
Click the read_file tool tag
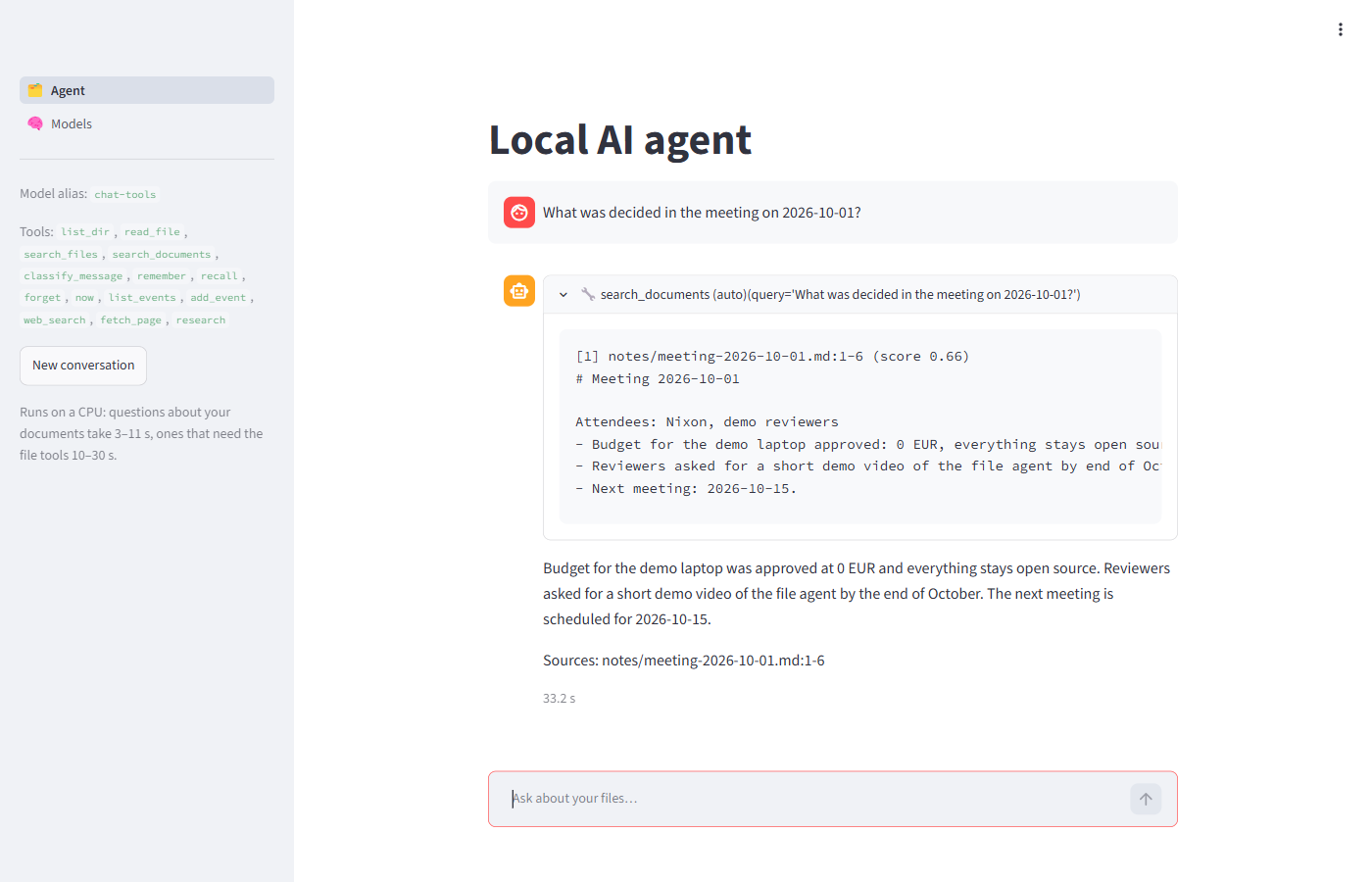(x=152, y=232)
